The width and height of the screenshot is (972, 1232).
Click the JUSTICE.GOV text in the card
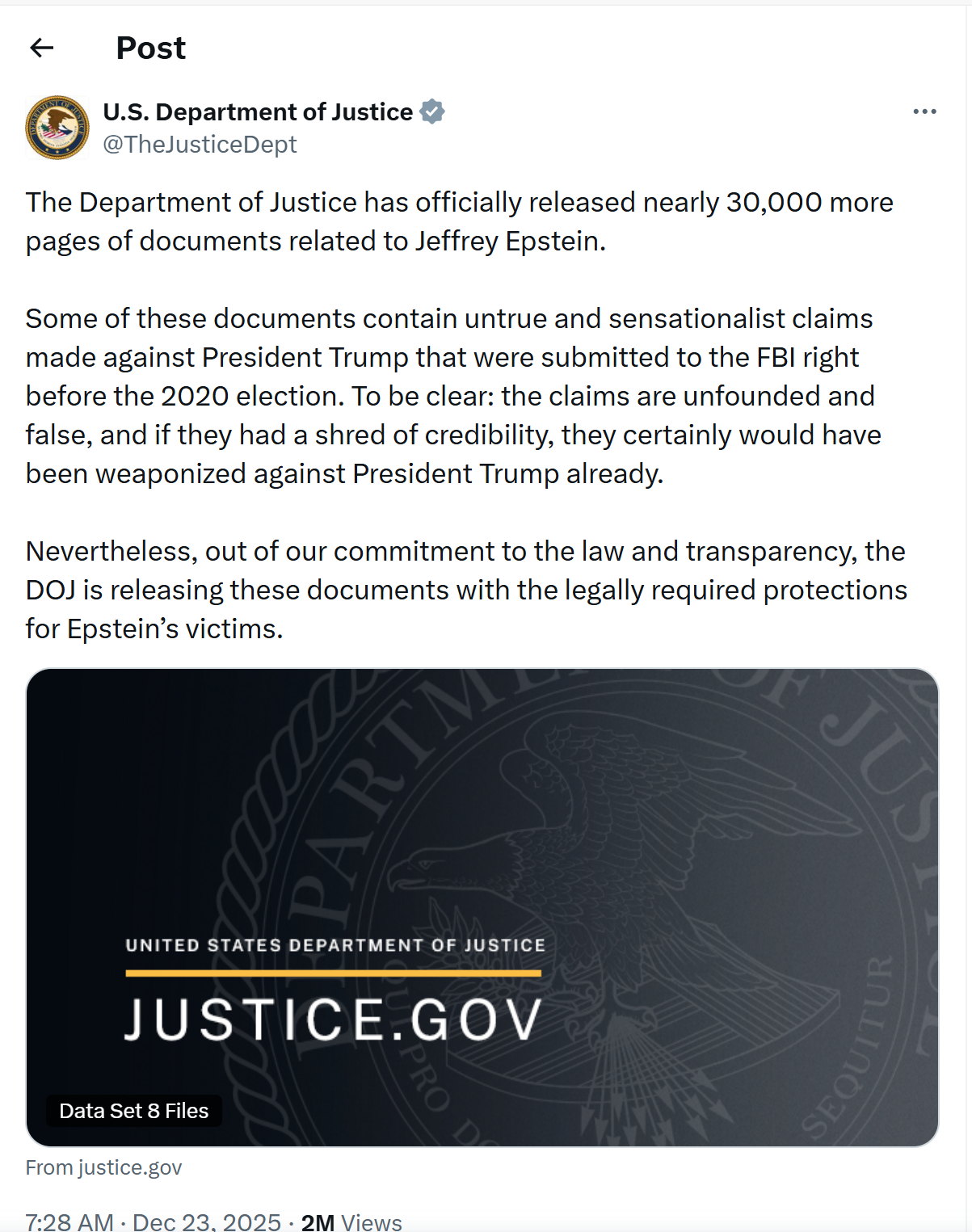point(334,1020)
